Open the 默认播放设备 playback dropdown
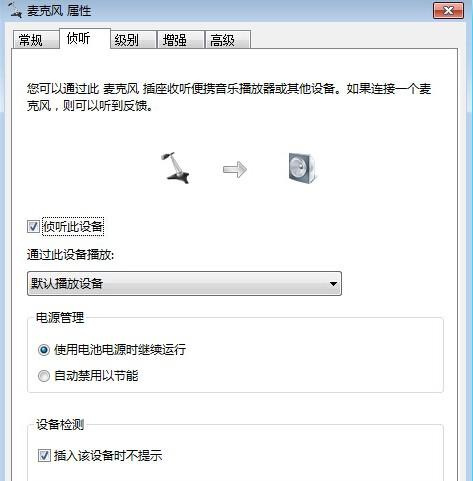The width and height of the screenshot is (473, 481). (184, 284)
